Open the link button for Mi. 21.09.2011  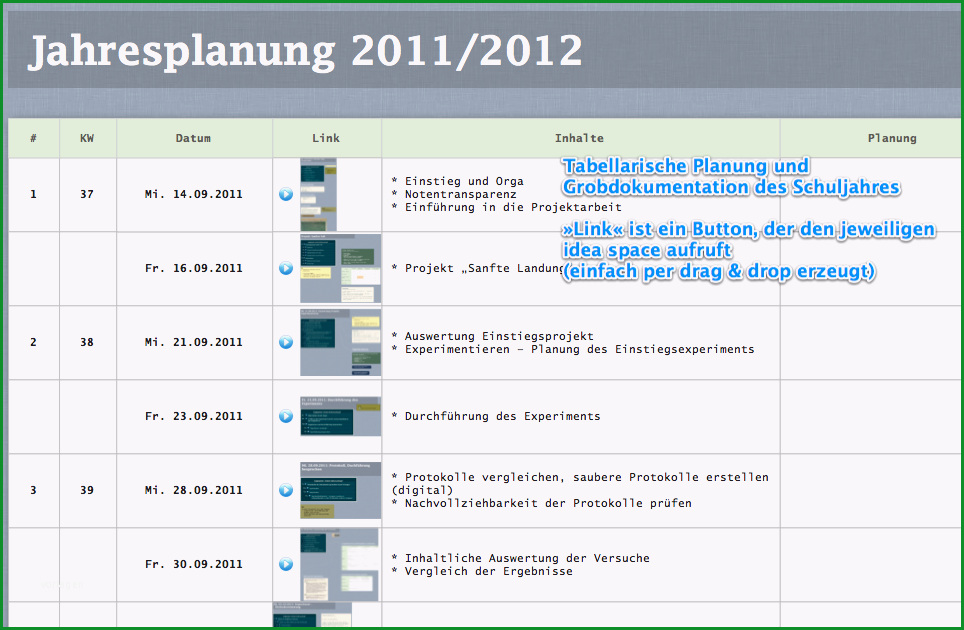[x=286, y=342]
